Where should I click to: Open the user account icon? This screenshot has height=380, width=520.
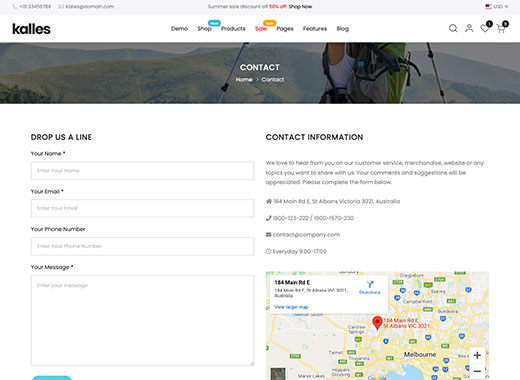(x=469, y=28)
